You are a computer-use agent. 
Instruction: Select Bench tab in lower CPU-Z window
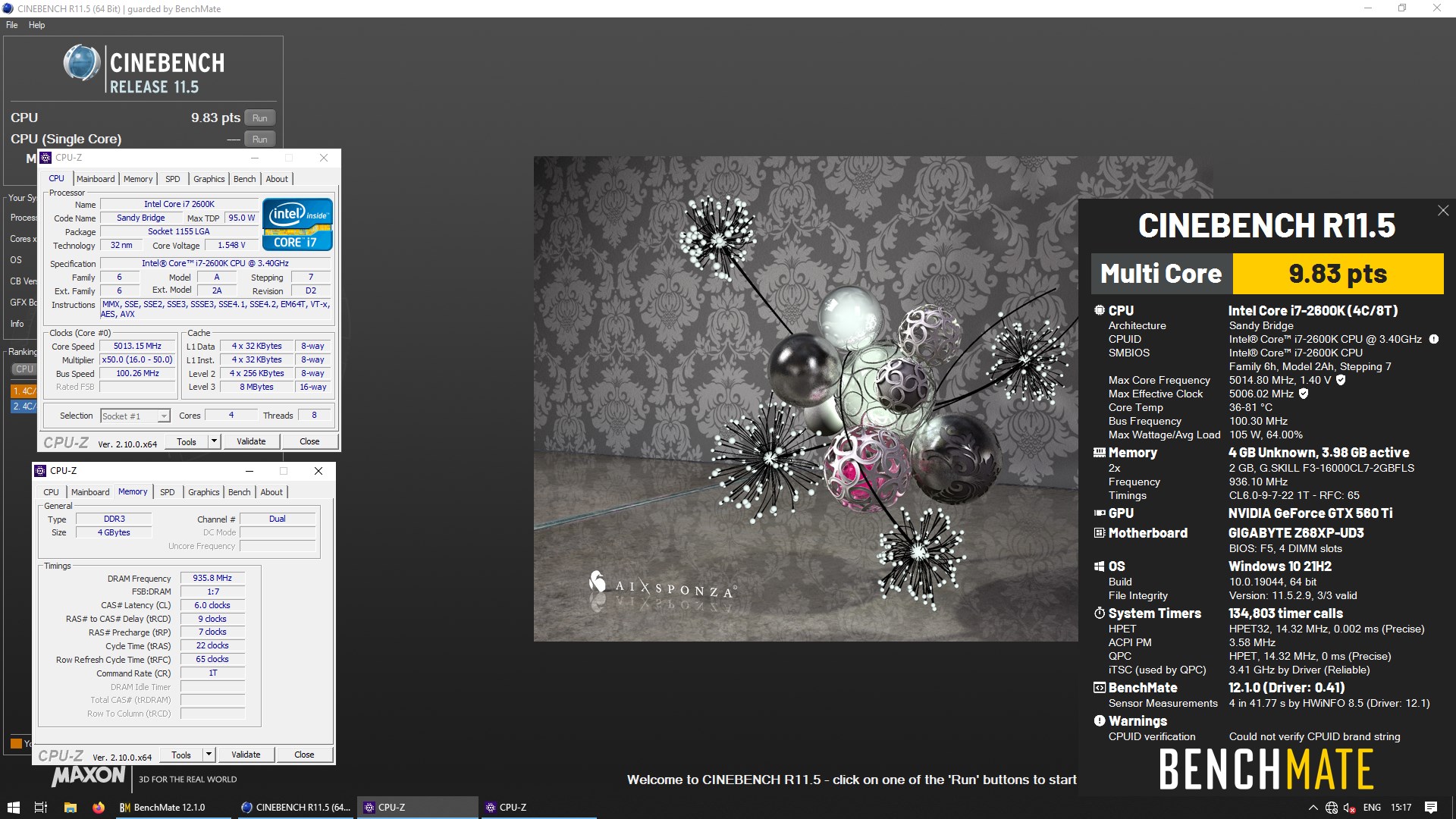pos(239,492)
